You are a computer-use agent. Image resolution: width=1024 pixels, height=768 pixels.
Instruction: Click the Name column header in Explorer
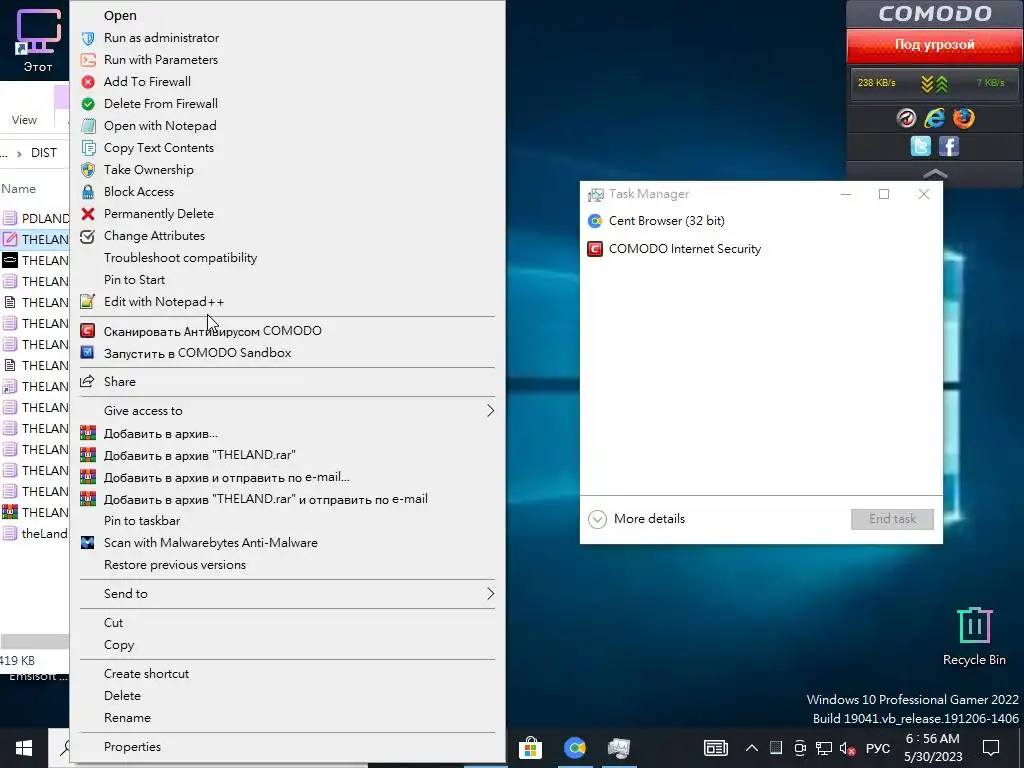click(x=18, y=189)
